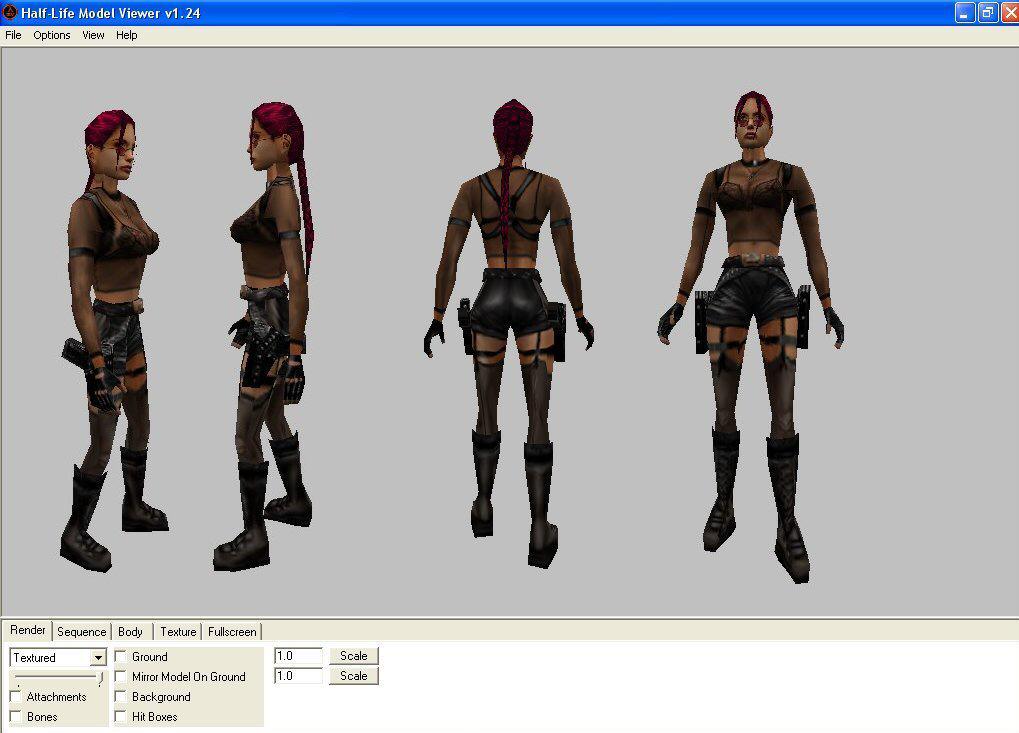
Task: Enable the Attachments checkbox
Action: pyautogui.click(x=16, y=697)
